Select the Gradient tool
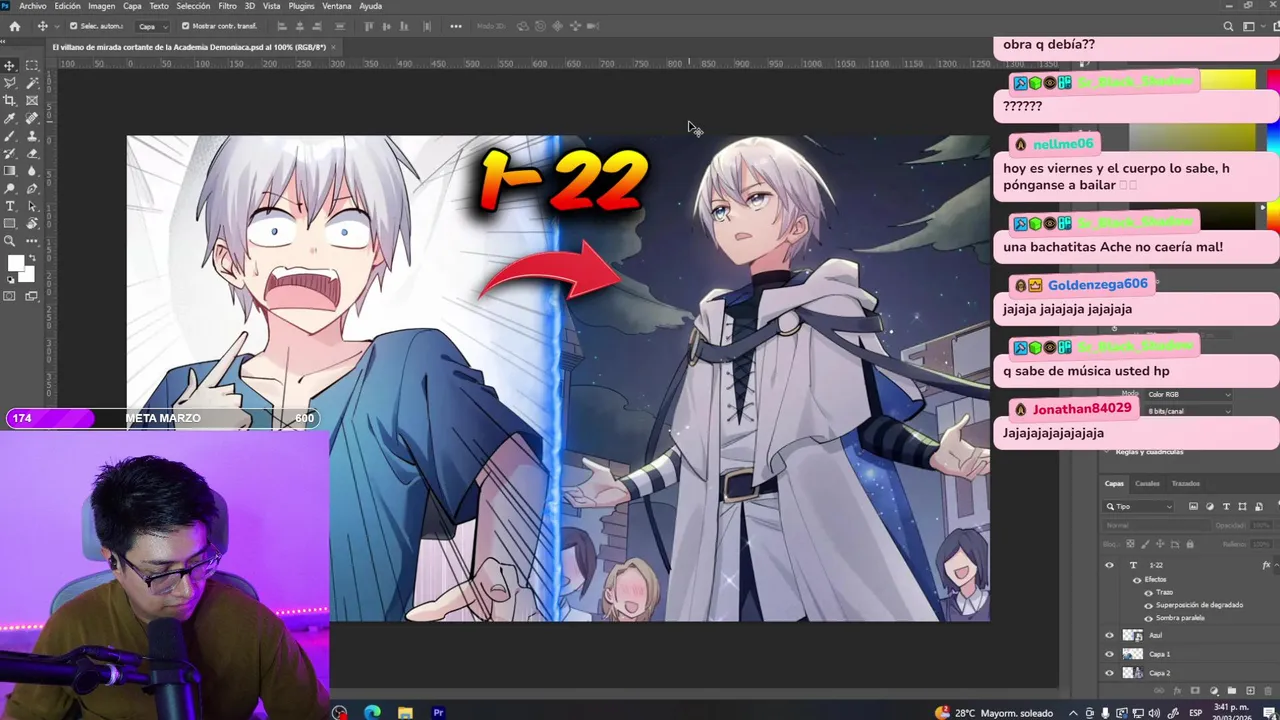The height and width of the screenshot is (720, 1280). click(x=10, y=171)
